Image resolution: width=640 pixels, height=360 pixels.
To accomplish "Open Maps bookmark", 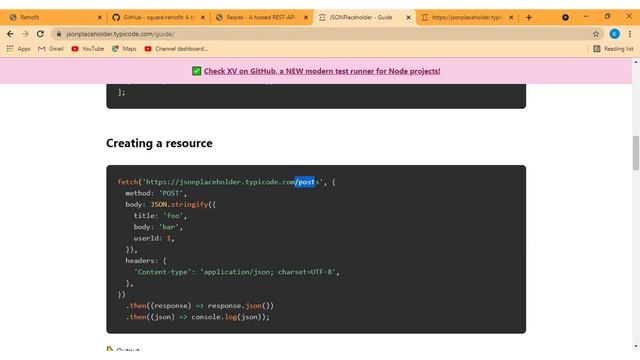I will pos(124,49).
